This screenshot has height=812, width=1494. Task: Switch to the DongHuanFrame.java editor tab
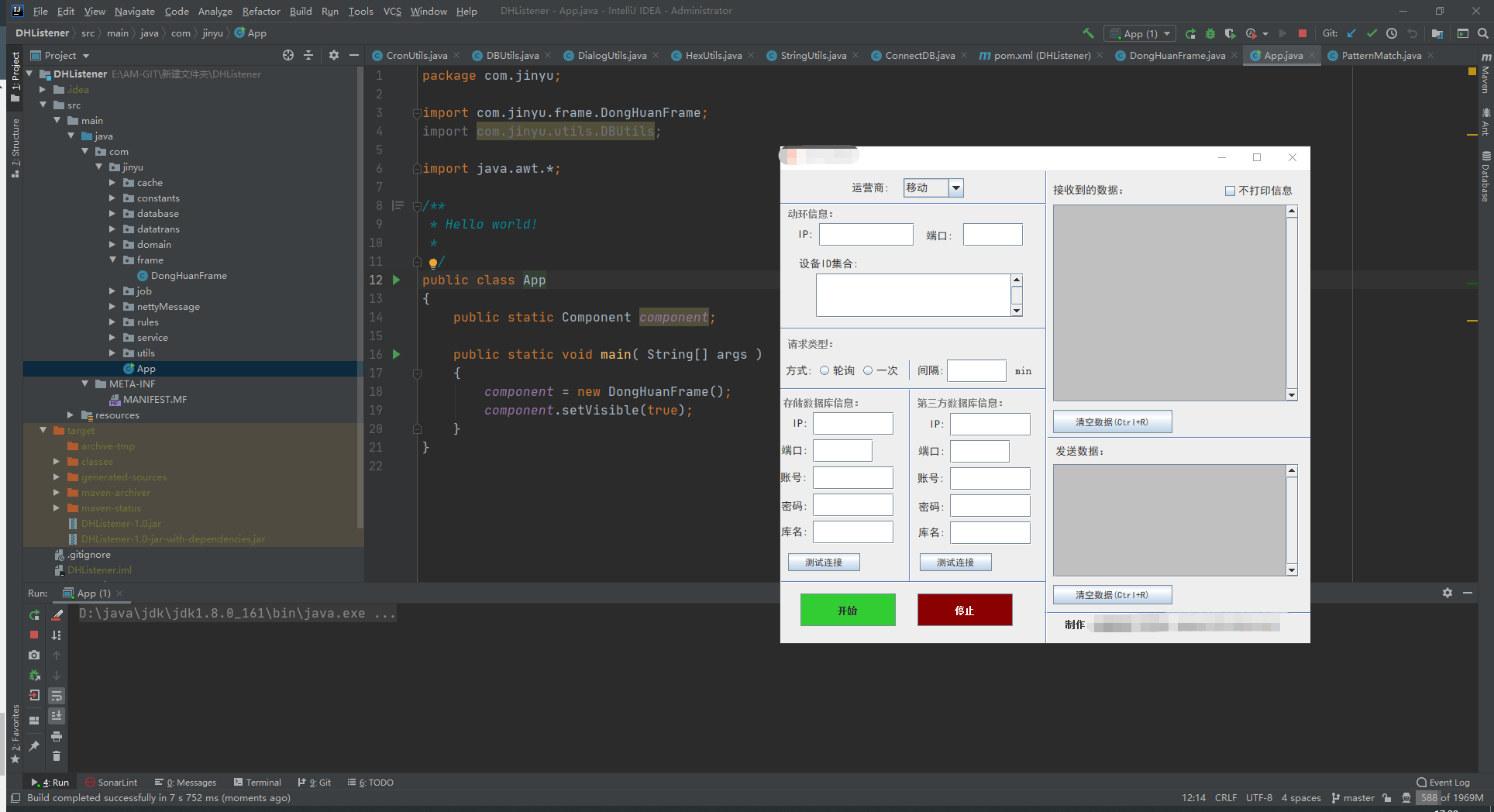point(1177,55)
